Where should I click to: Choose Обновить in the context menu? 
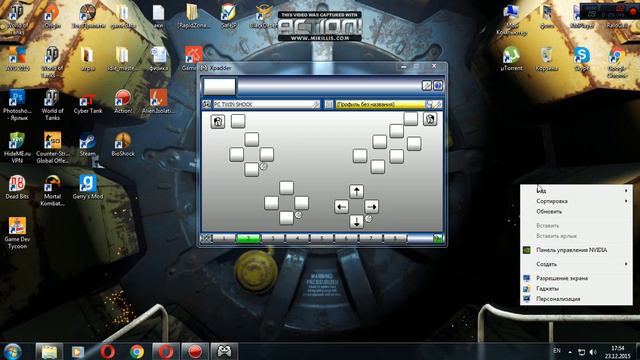coord(576,211)
